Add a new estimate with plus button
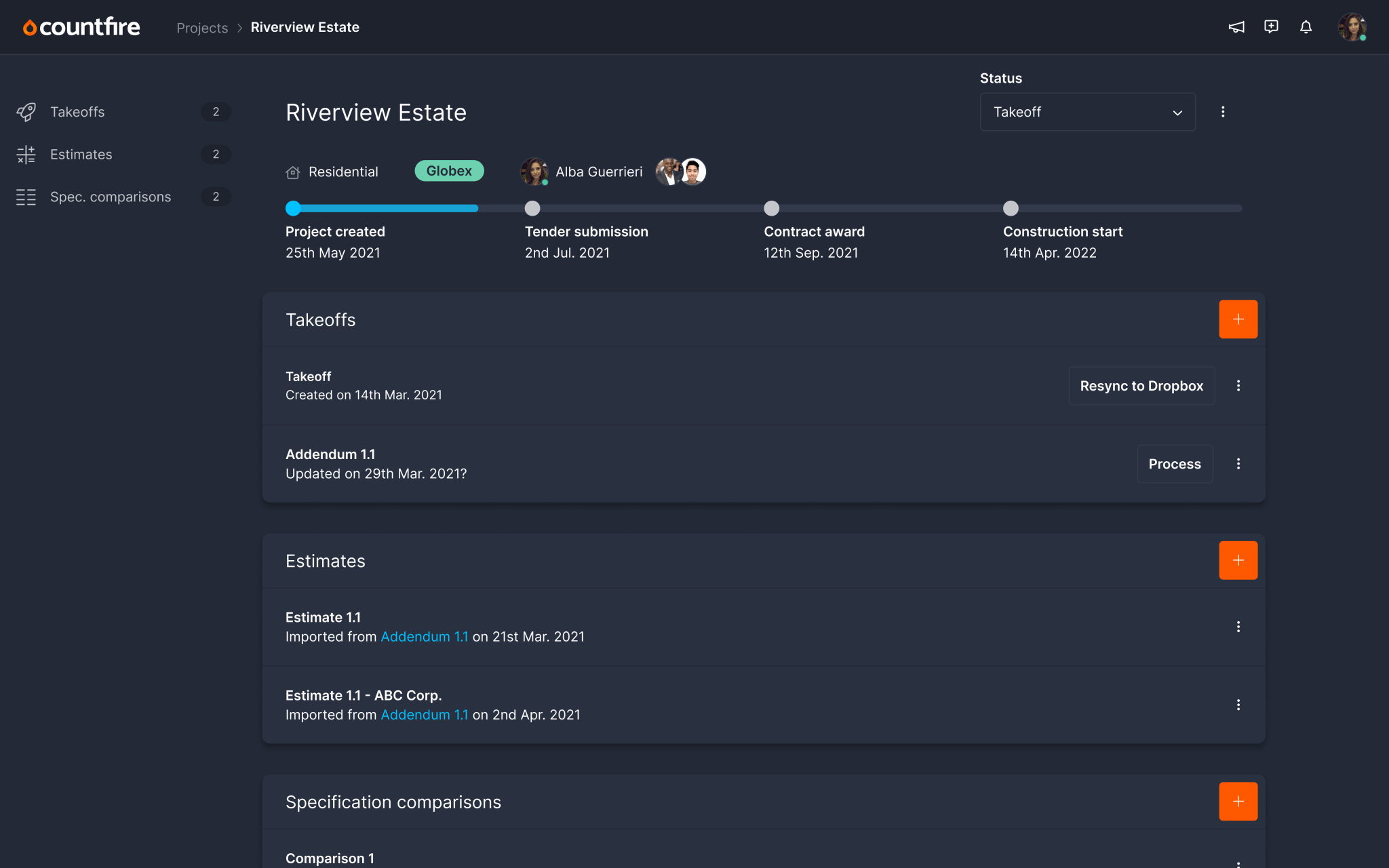Image resolution: width=1389 pixels, height=868 pixels. point(1238,560)
